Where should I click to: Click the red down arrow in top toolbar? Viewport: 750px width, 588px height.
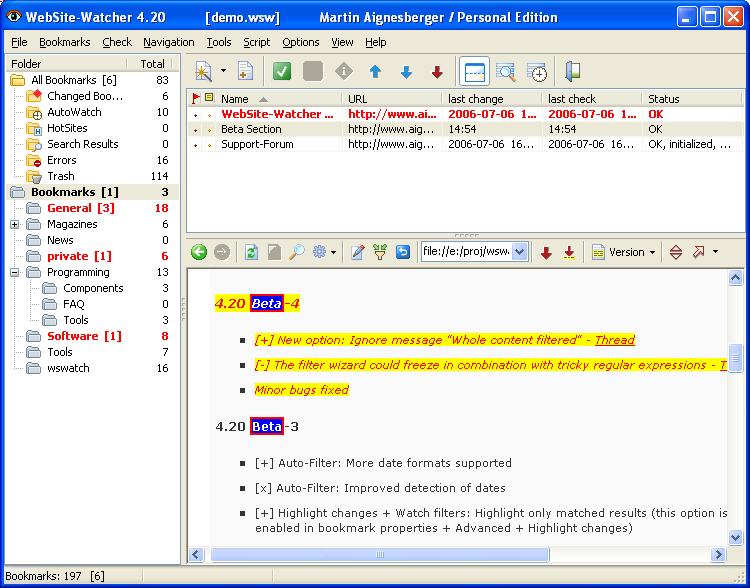437,72
